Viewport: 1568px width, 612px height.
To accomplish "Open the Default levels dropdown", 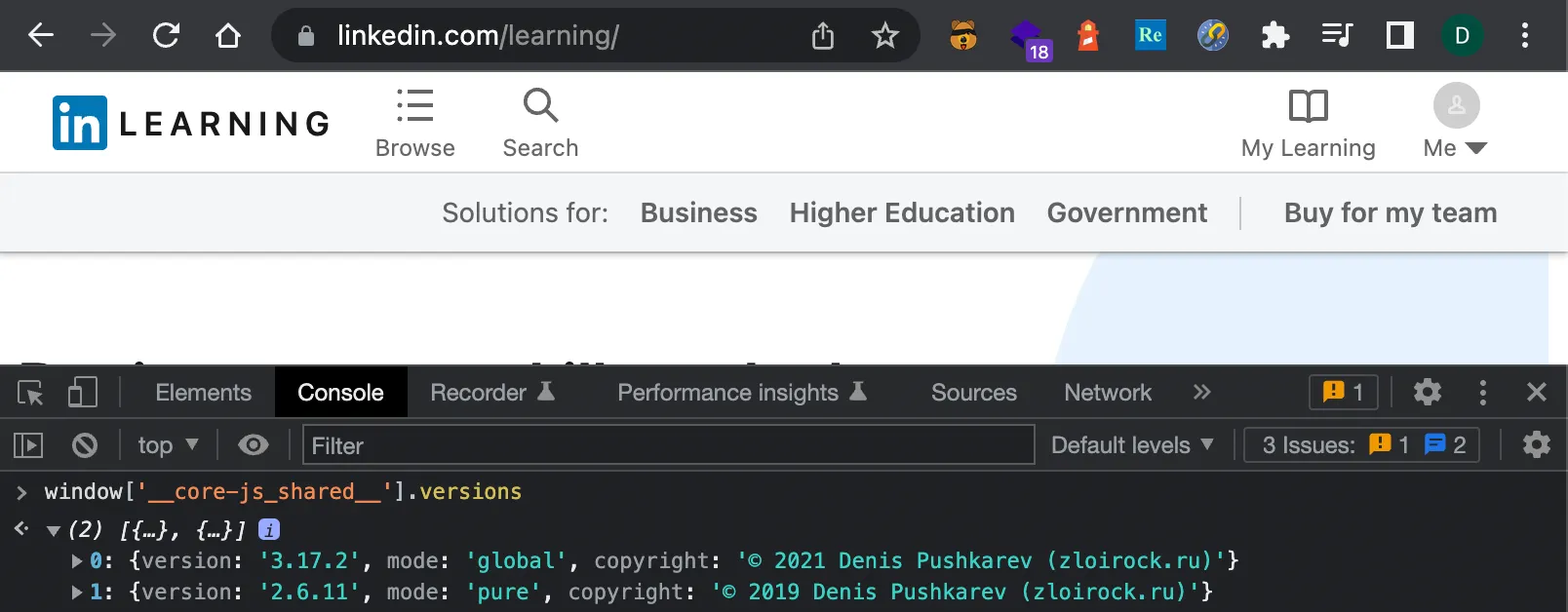I will [1132, 445].
